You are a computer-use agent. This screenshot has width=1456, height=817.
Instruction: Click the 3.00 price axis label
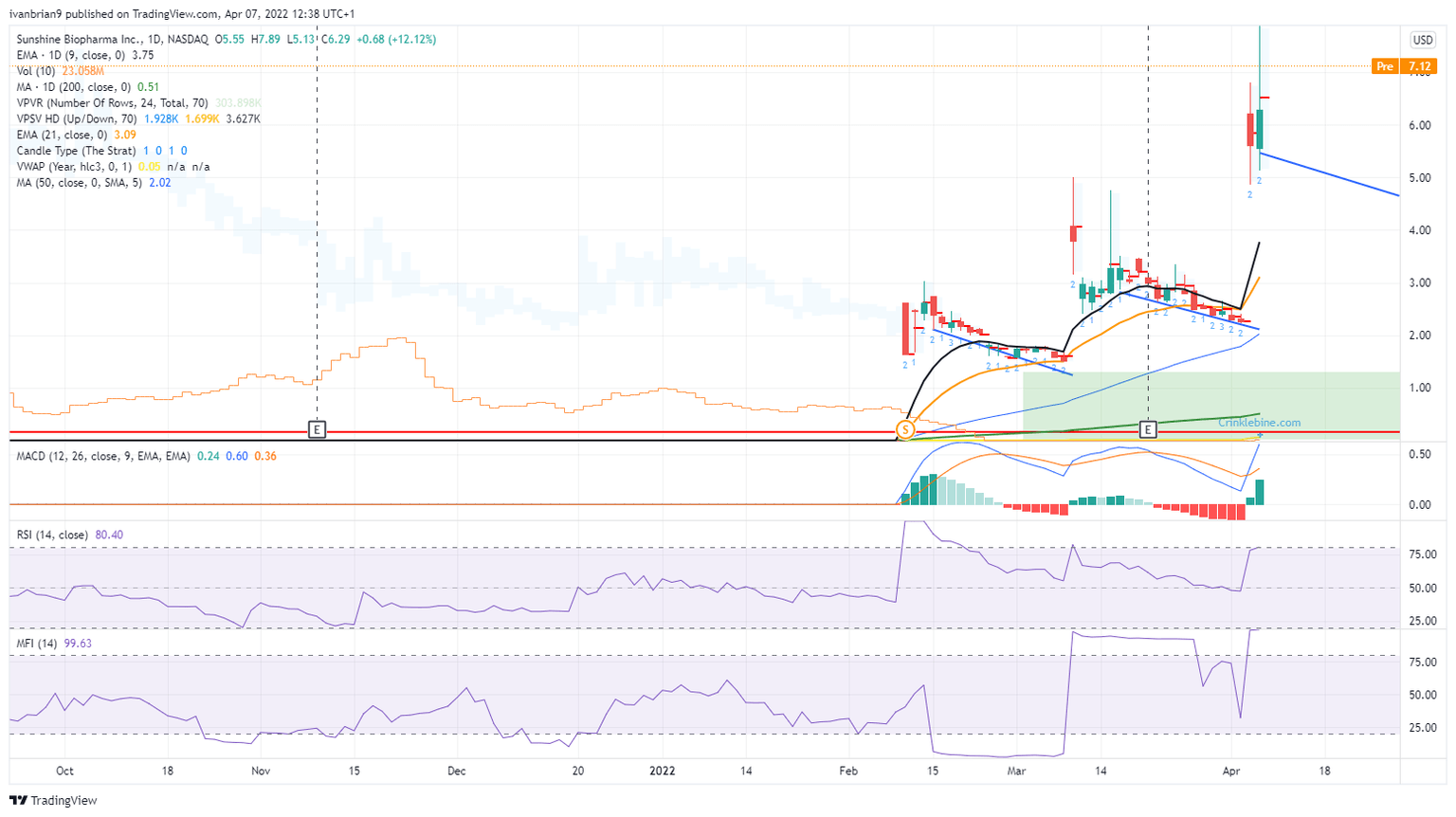[1419, 283]
